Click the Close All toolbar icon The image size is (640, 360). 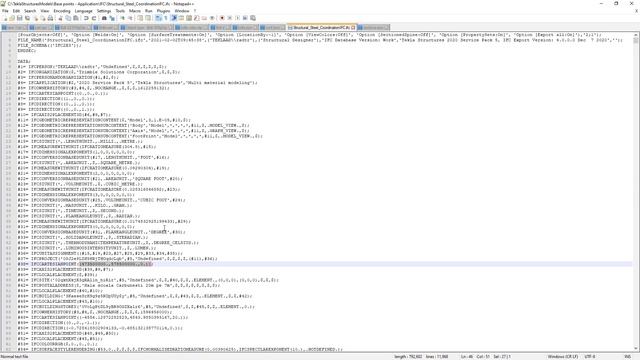[43, 18]
